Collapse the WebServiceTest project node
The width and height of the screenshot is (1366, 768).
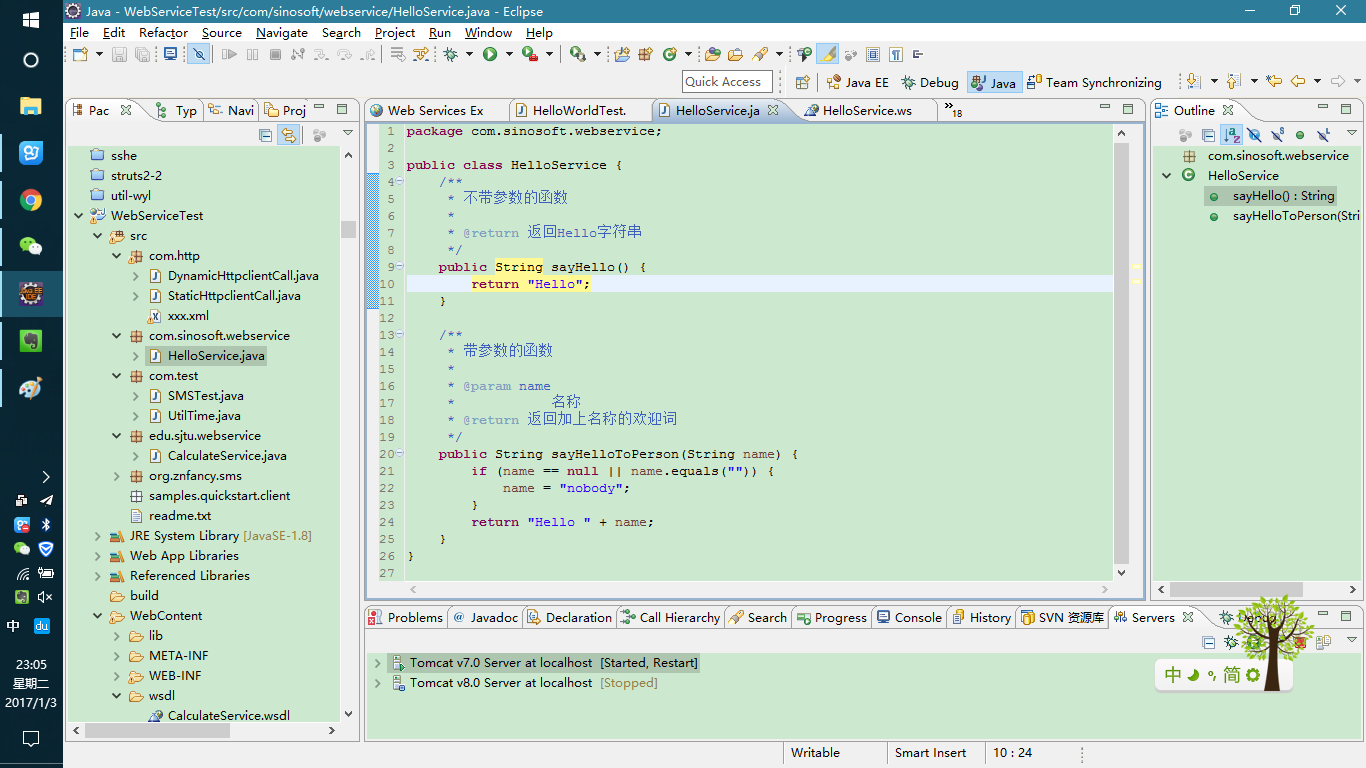(x=78, y=215)
